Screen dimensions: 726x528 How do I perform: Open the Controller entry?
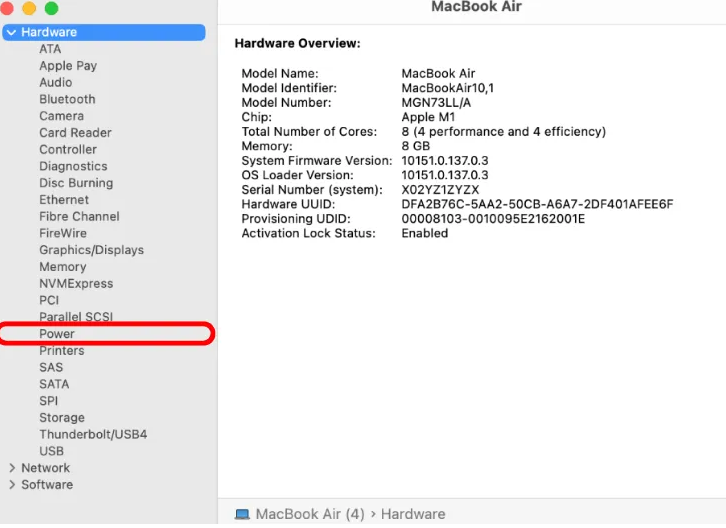coord(68,150)
